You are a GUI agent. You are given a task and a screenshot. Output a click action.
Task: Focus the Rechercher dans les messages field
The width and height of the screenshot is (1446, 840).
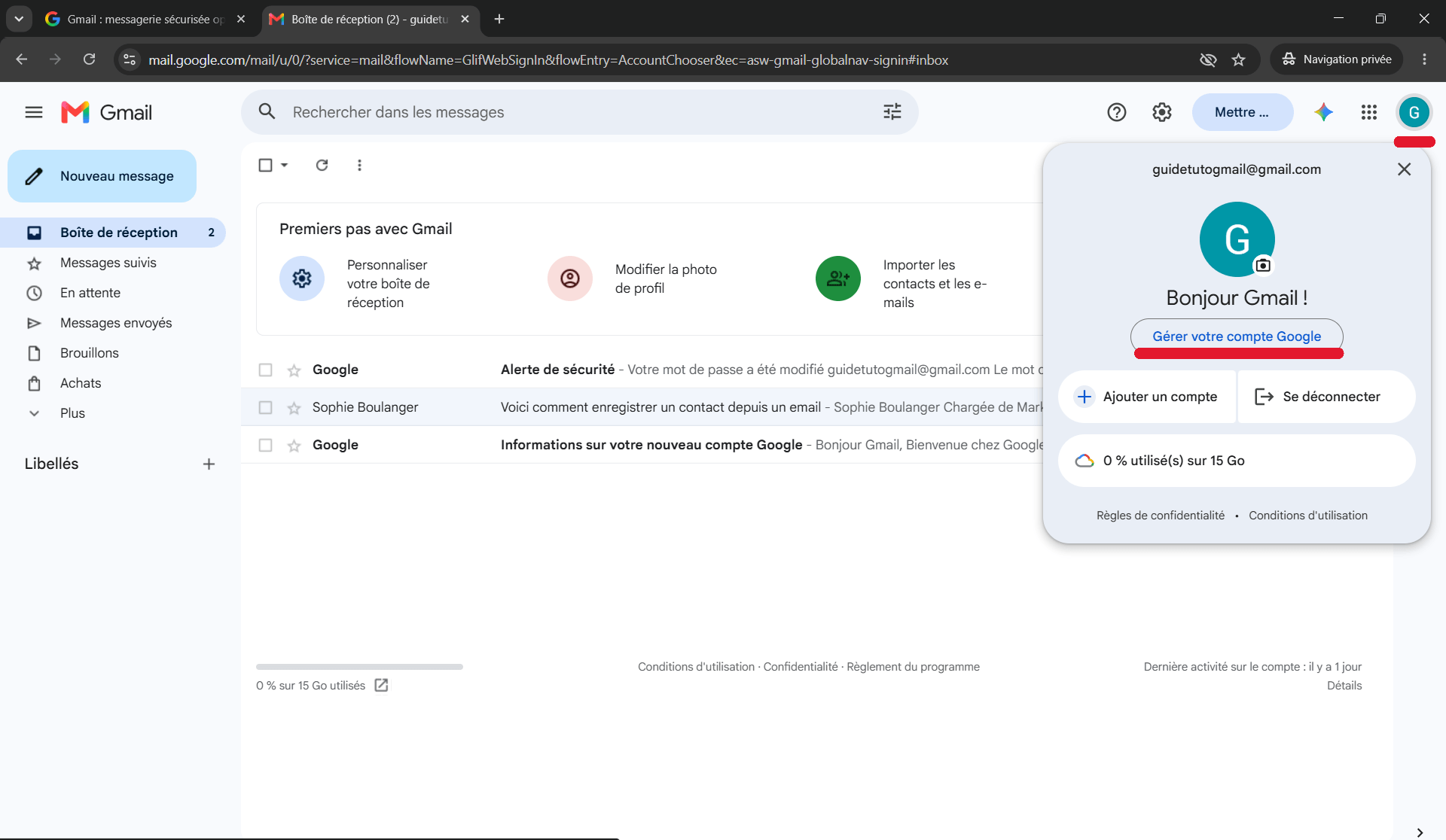pyautogui.click(x=580, y=112)
